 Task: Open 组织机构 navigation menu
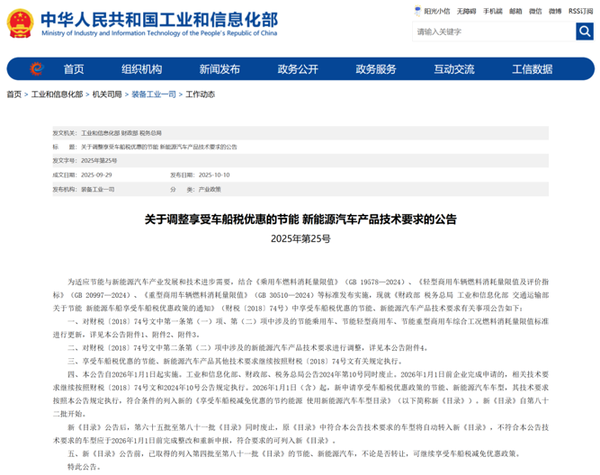tap(141, 69)
